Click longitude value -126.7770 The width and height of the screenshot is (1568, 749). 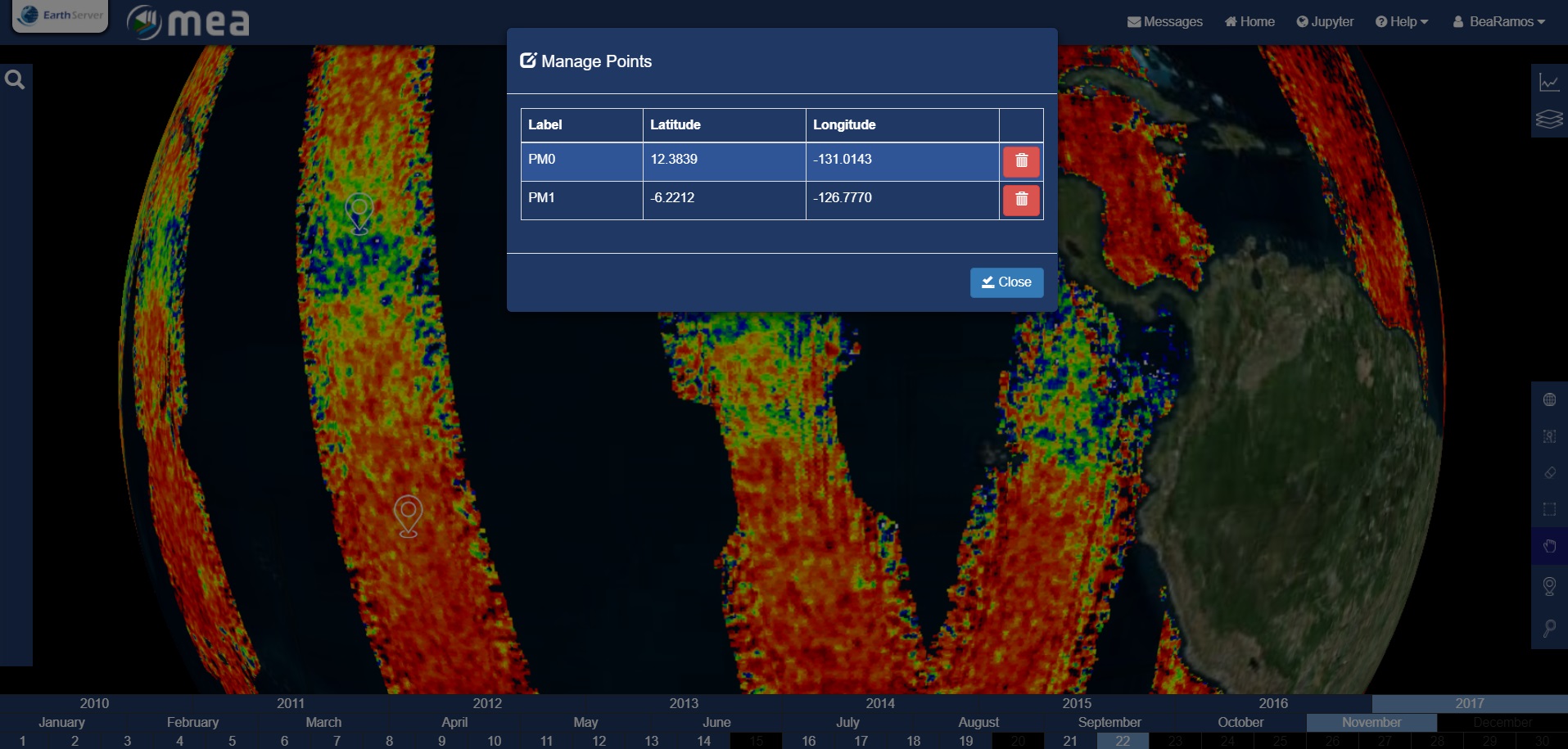843,197
